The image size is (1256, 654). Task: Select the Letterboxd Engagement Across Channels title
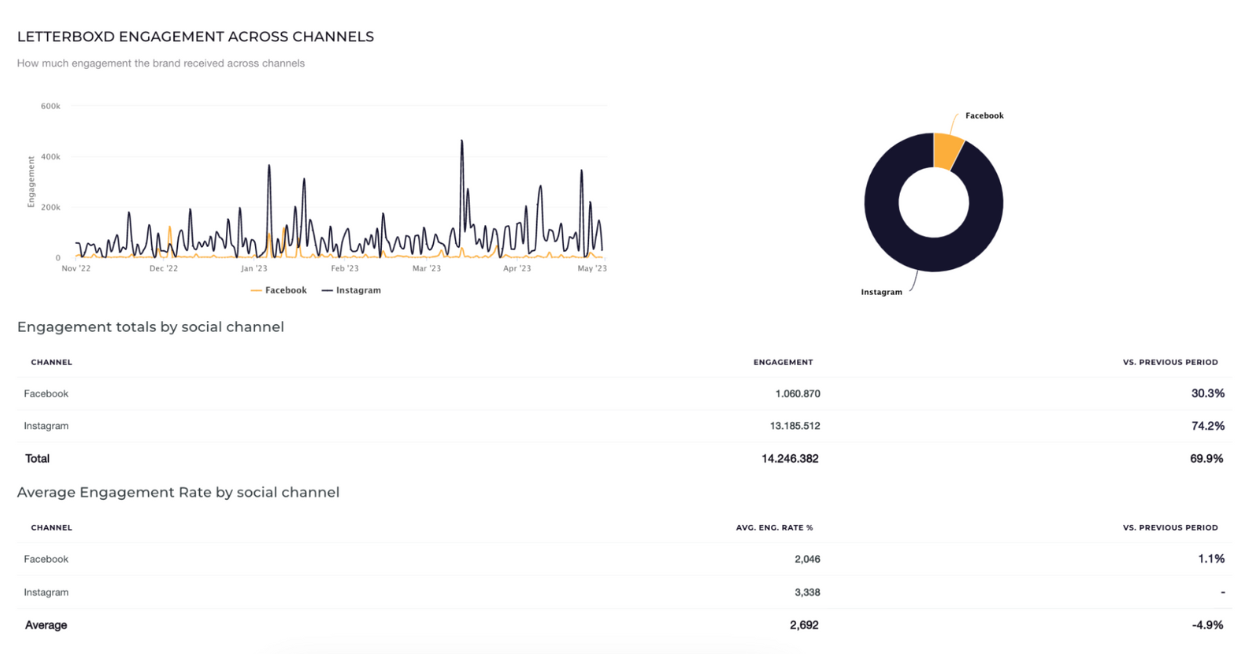coord(196,36)
